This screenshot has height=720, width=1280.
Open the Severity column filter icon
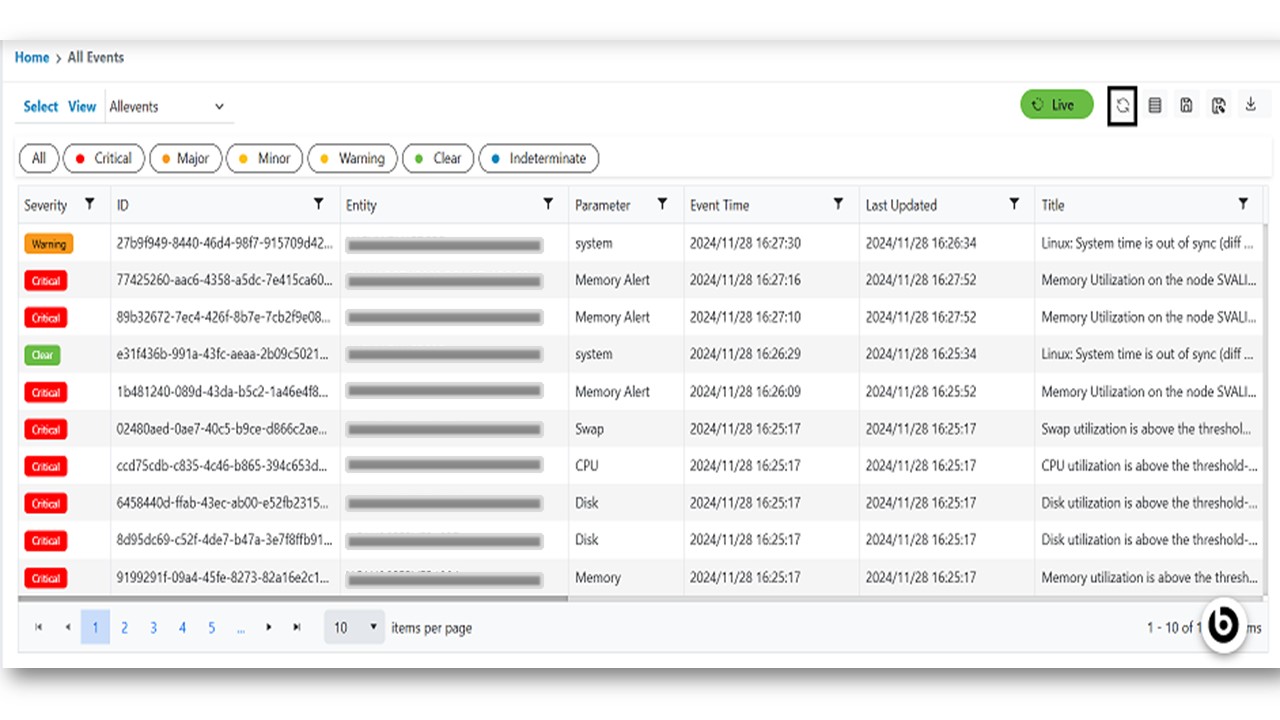click(90, 204)
